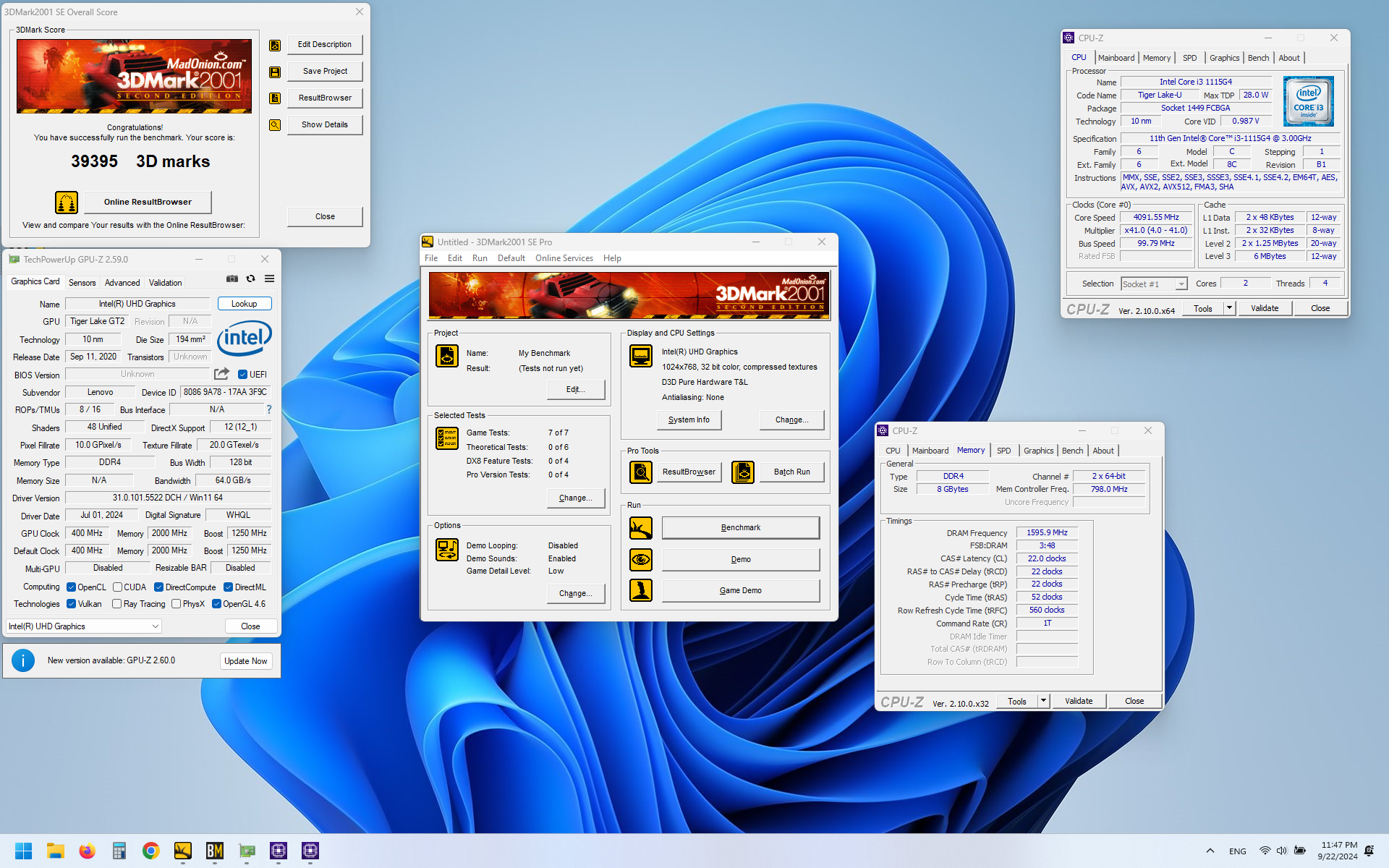Open Google Chrome from taskbar
This screenshot has height=868, width=1389.
(x=151, y=851)
